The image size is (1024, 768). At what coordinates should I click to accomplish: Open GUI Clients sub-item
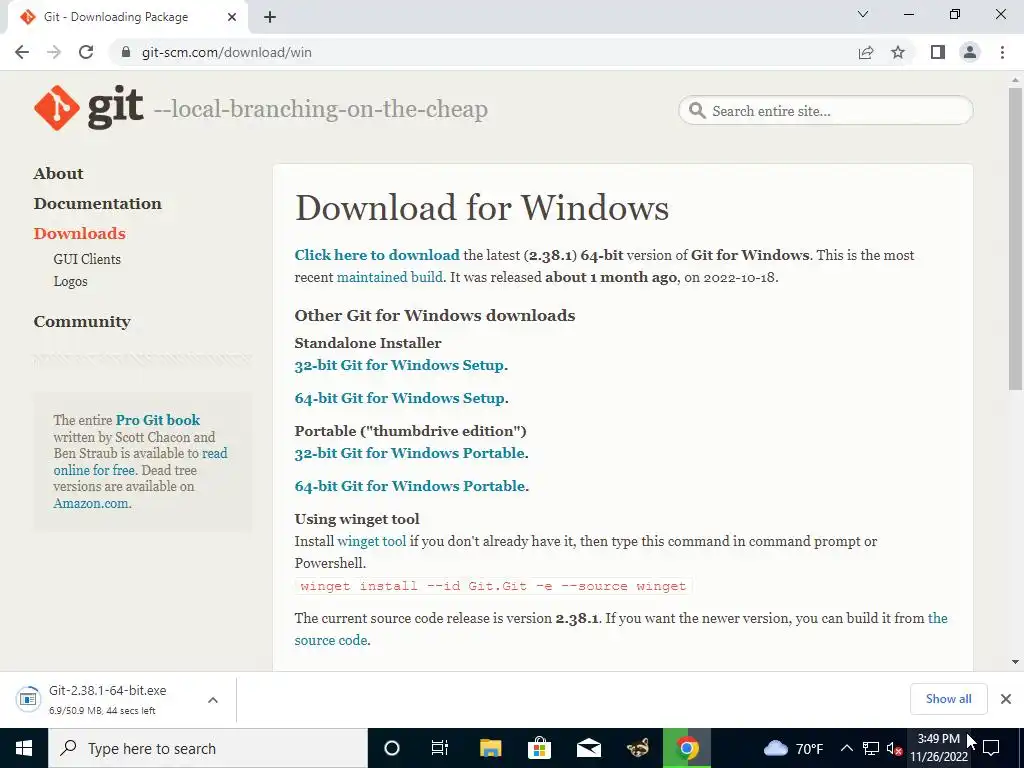[x=87, y=259]
